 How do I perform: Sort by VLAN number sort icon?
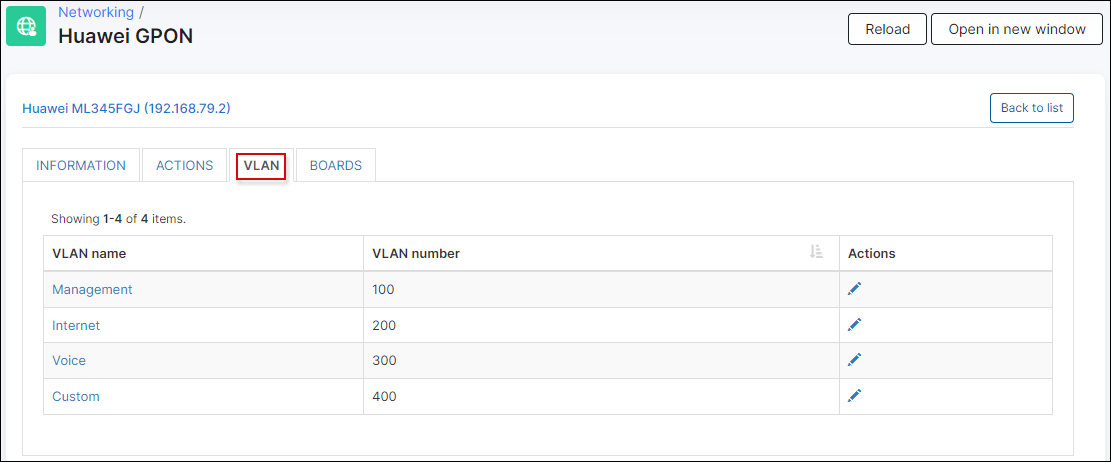click(816, 252)
